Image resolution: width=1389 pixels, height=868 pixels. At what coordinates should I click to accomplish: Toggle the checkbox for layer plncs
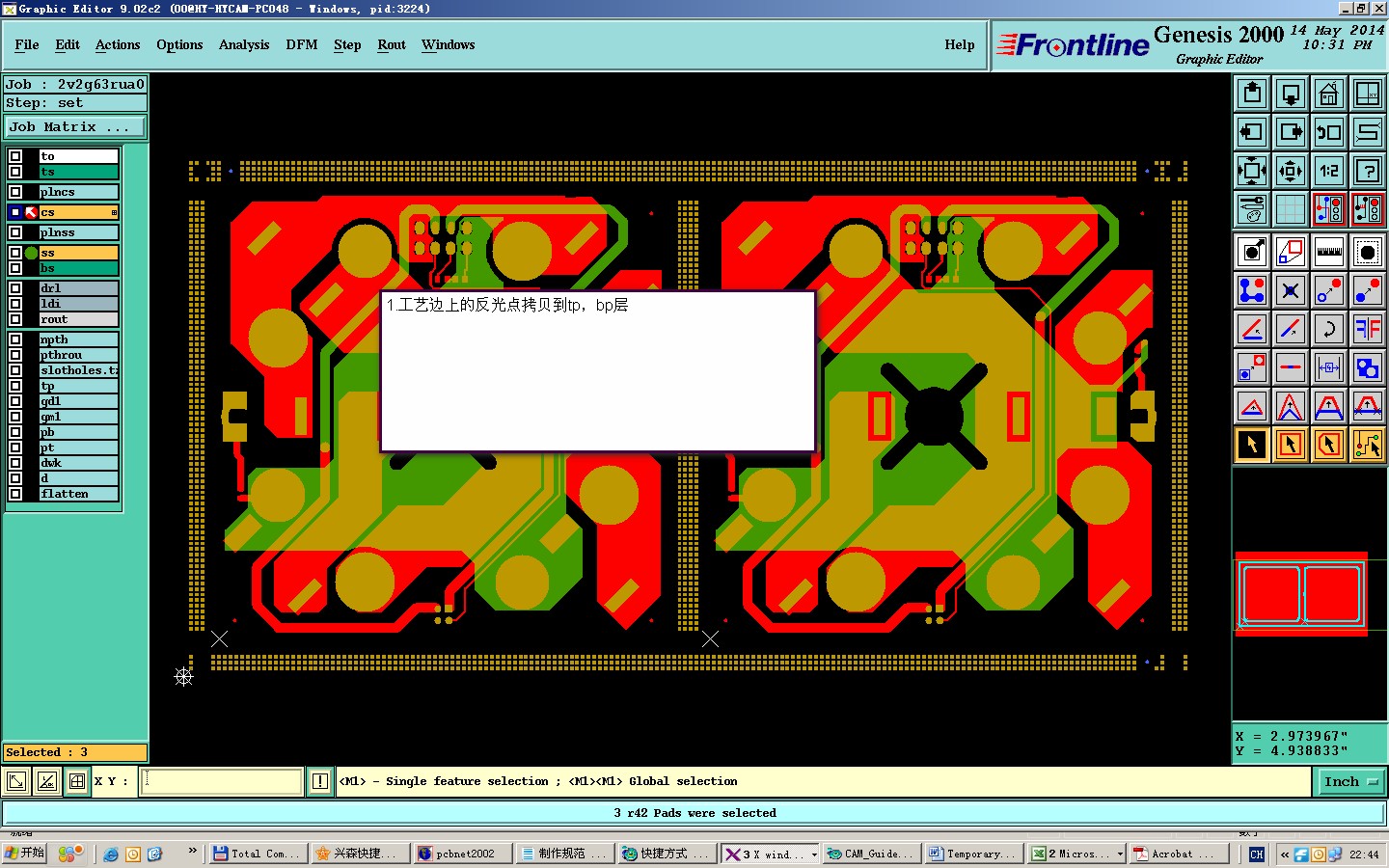tap(15, 192)
